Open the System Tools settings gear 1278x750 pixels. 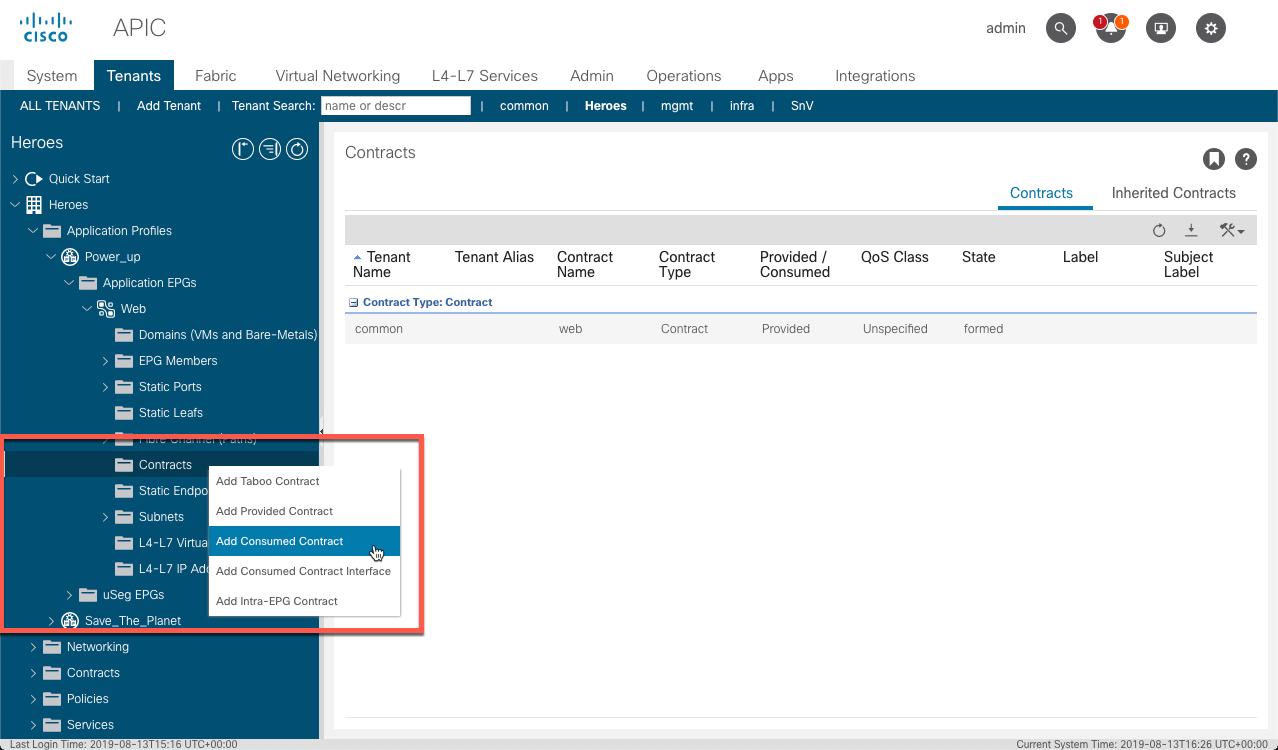1210,28
